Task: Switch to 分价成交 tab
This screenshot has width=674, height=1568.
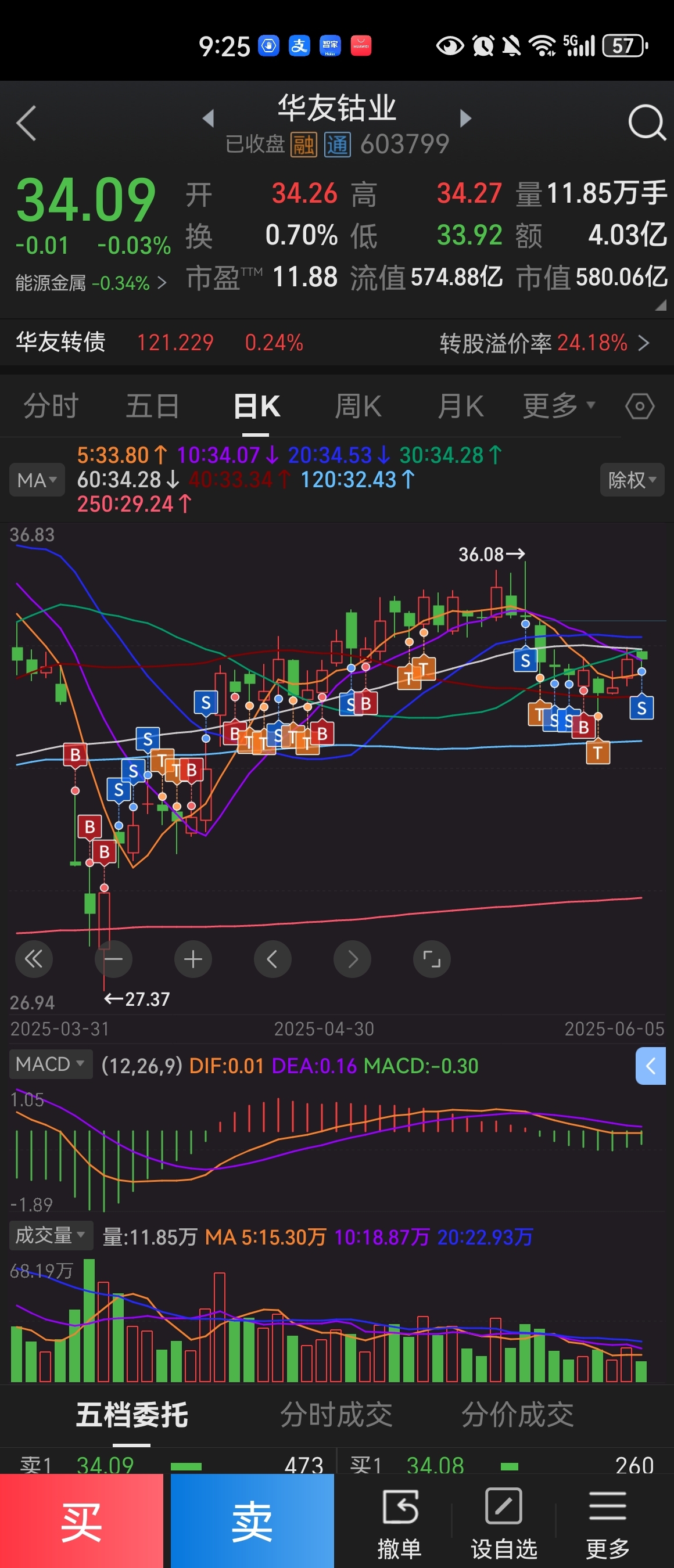Action: pos(518,1415)
